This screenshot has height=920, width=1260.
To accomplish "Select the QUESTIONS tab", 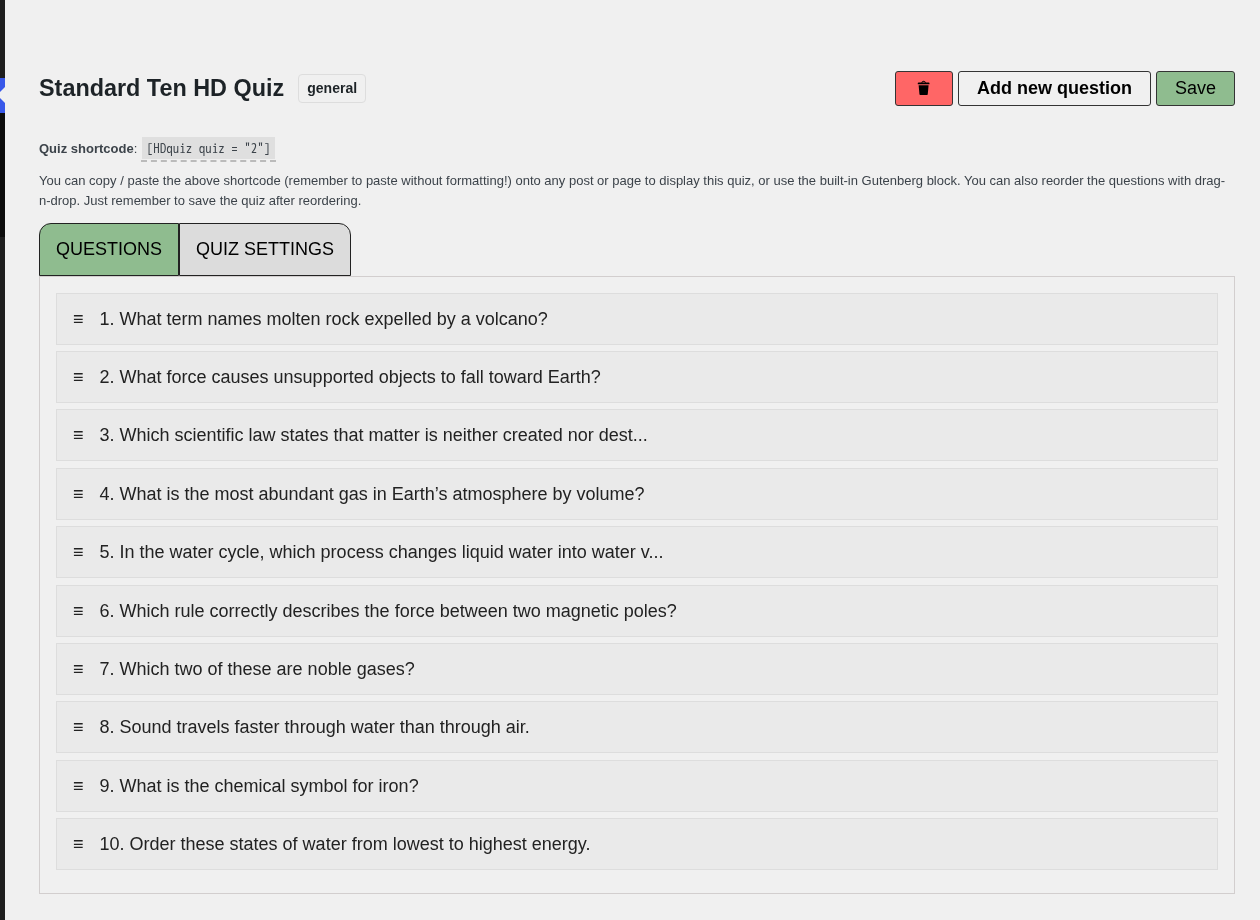I will point(109,249).
